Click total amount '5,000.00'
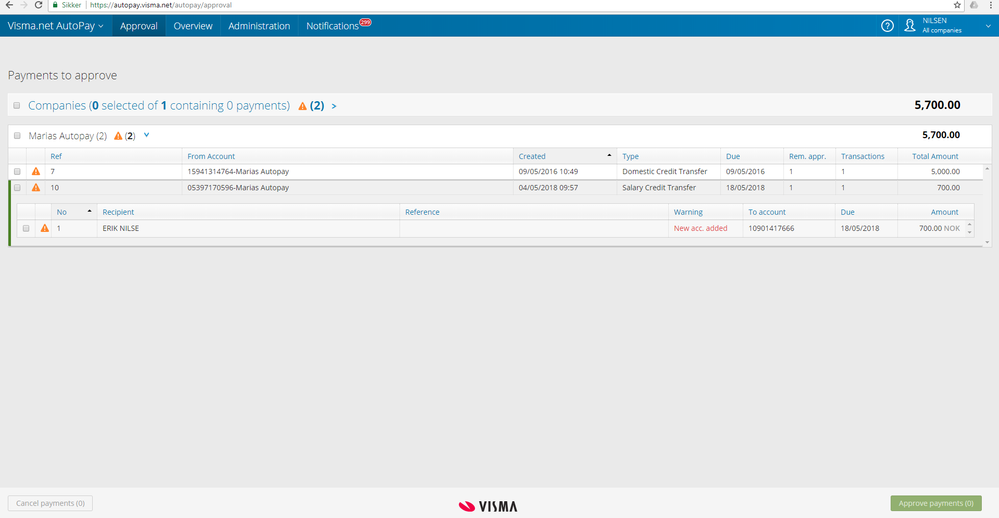The width and height of the screenshot is (999, 518). 945,171
